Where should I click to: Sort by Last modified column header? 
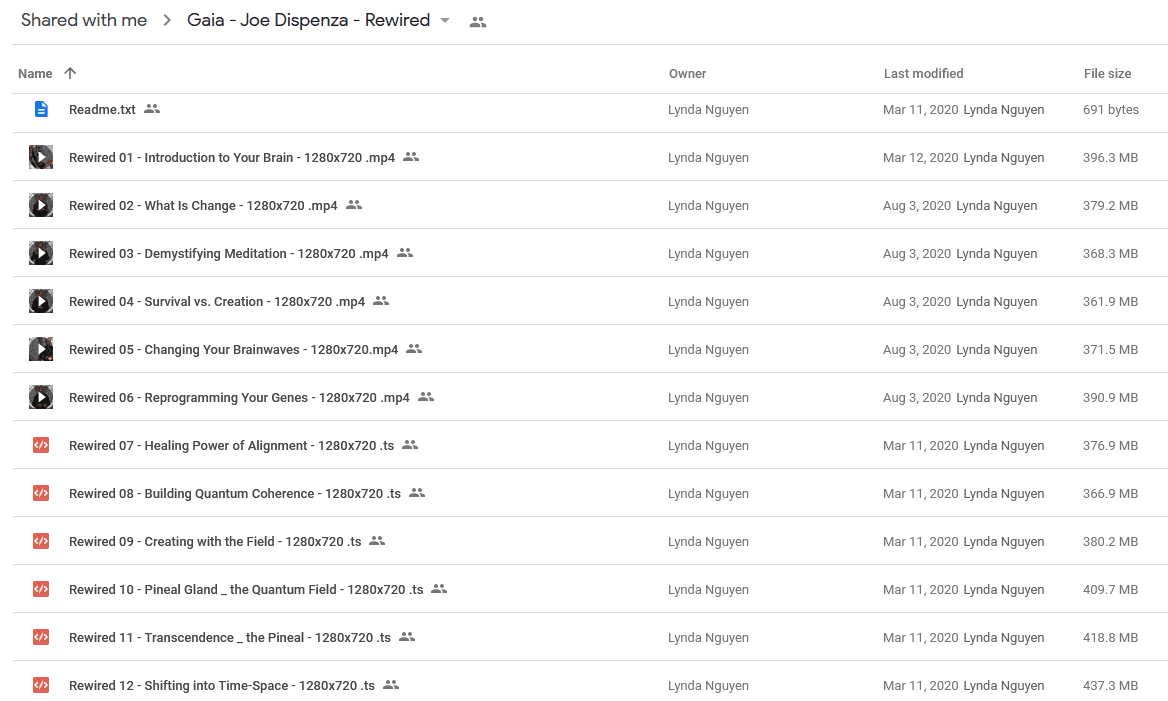[x=923, y=74]
